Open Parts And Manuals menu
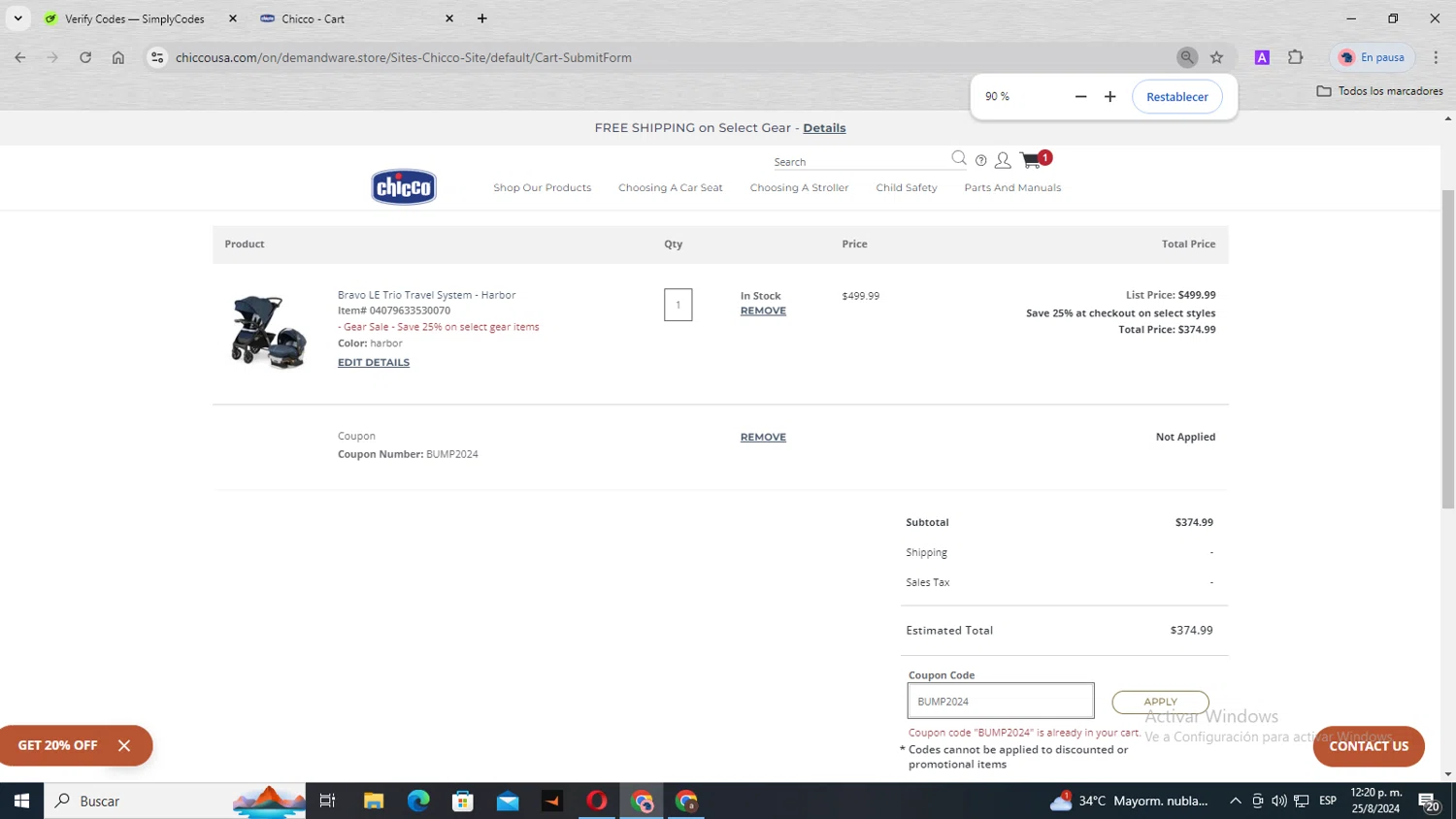The width and height of the screenshot is (1456, 819). 1012,187
